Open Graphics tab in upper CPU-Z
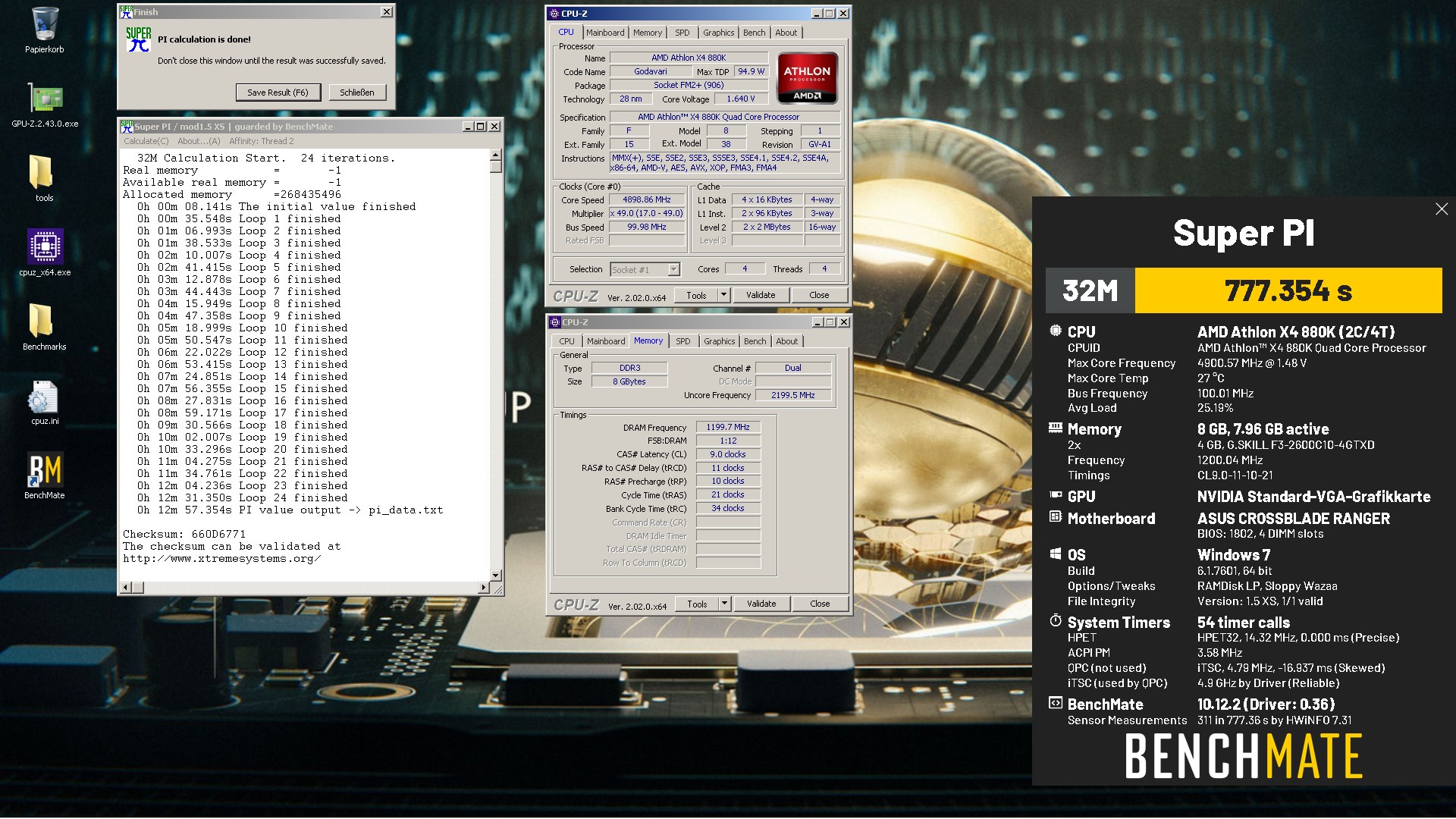The height and width of the screenshot is (819, 1456). 718,33
